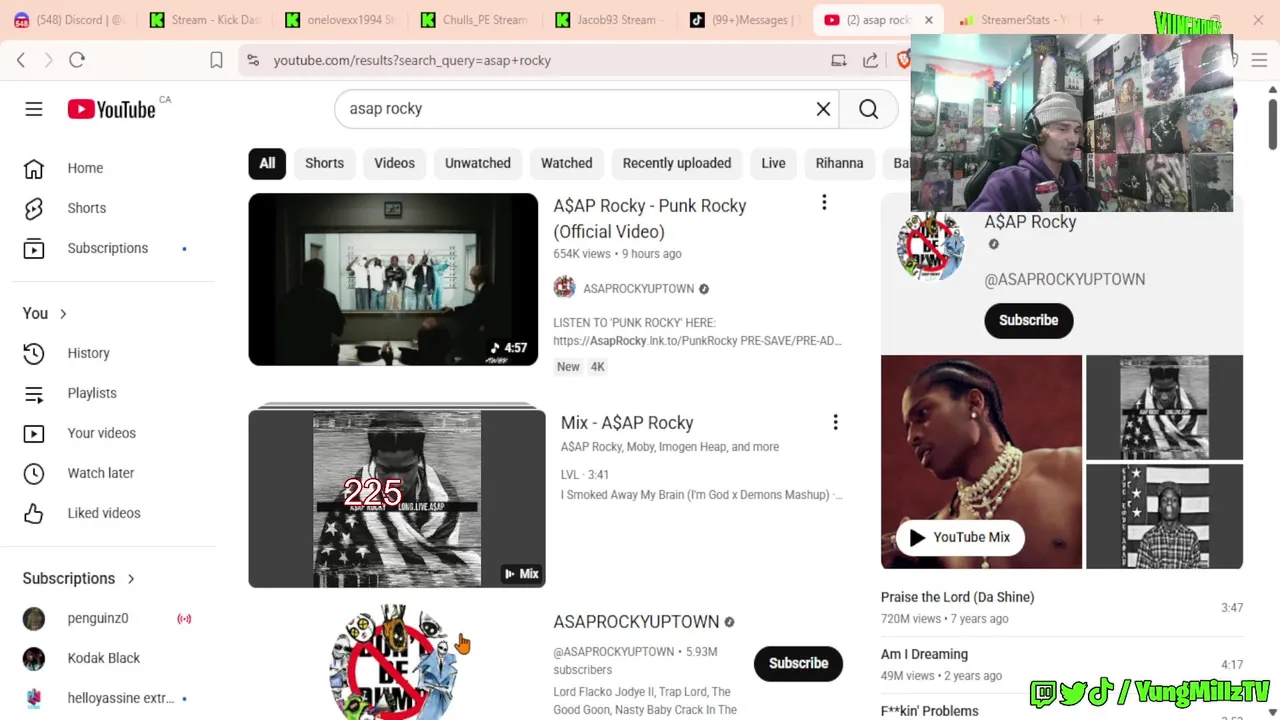Click the Mix 225 playlist thumbnail
Image resolution: width=1280 pixels, height=720 pixels.
click(397, 498)
